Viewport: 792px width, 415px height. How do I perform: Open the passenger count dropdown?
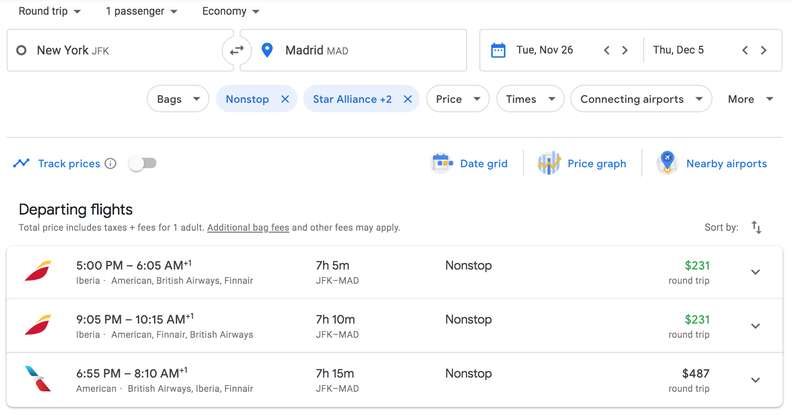point(141,11)
